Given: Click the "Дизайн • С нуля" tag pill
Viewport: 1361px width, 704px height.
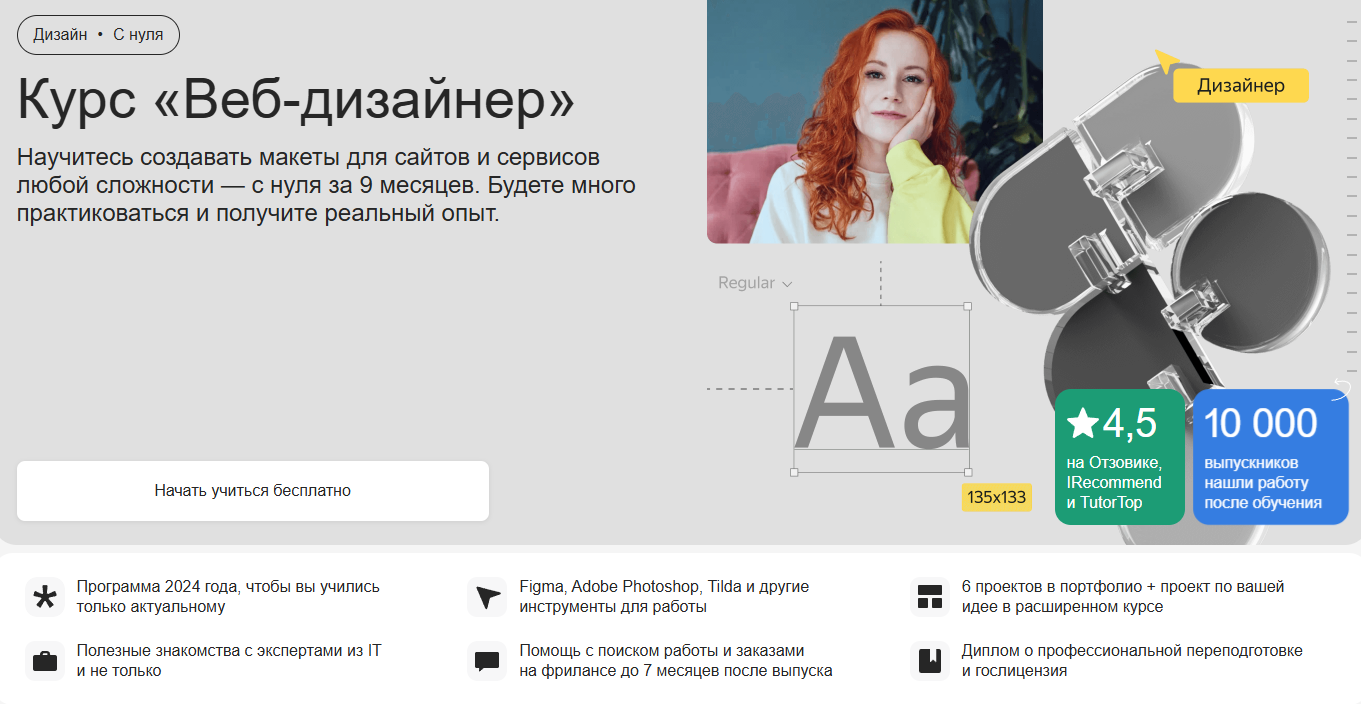Looking at the screenshot, I should [x=98, y=35].
